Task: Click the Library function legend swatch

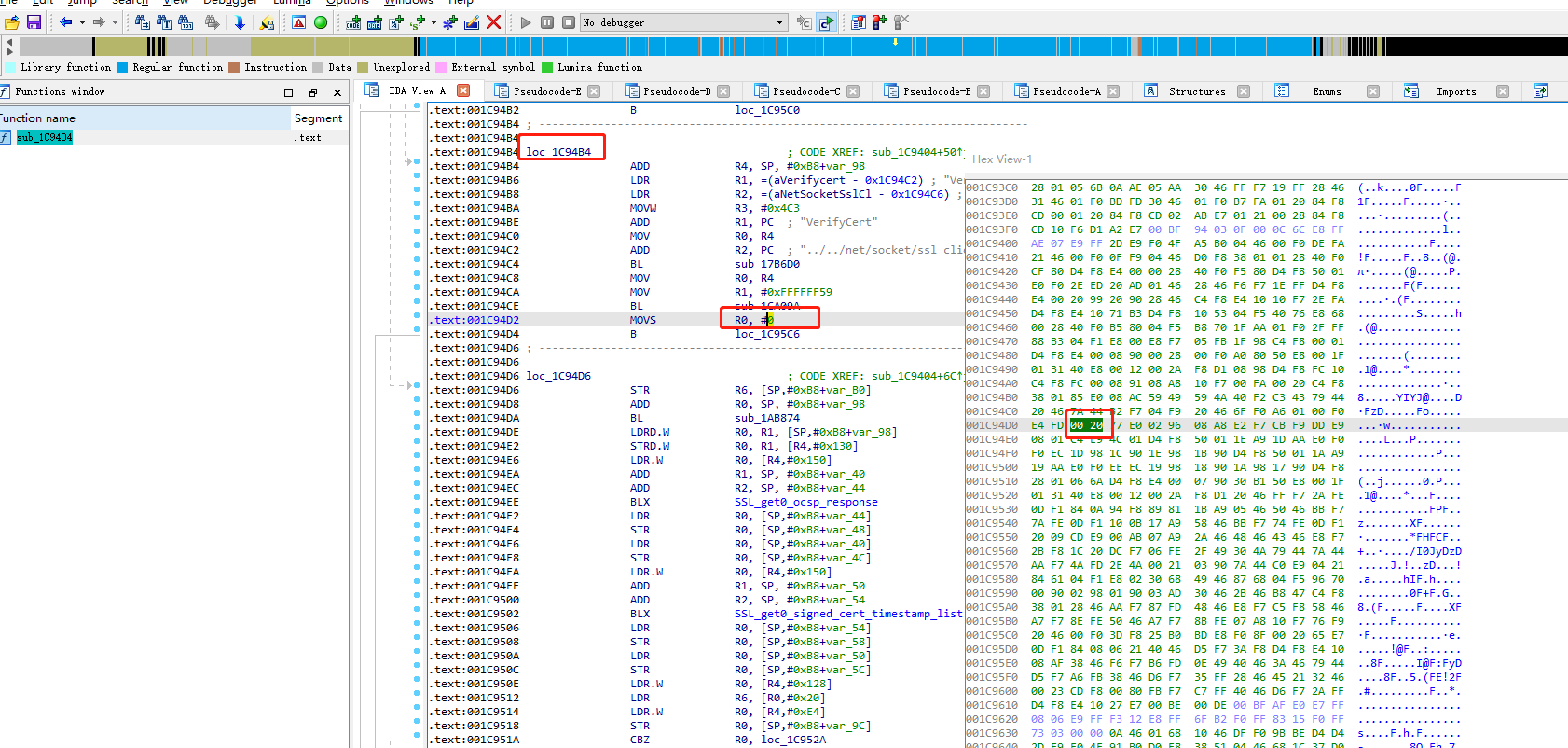Action: tap(10, 67)
